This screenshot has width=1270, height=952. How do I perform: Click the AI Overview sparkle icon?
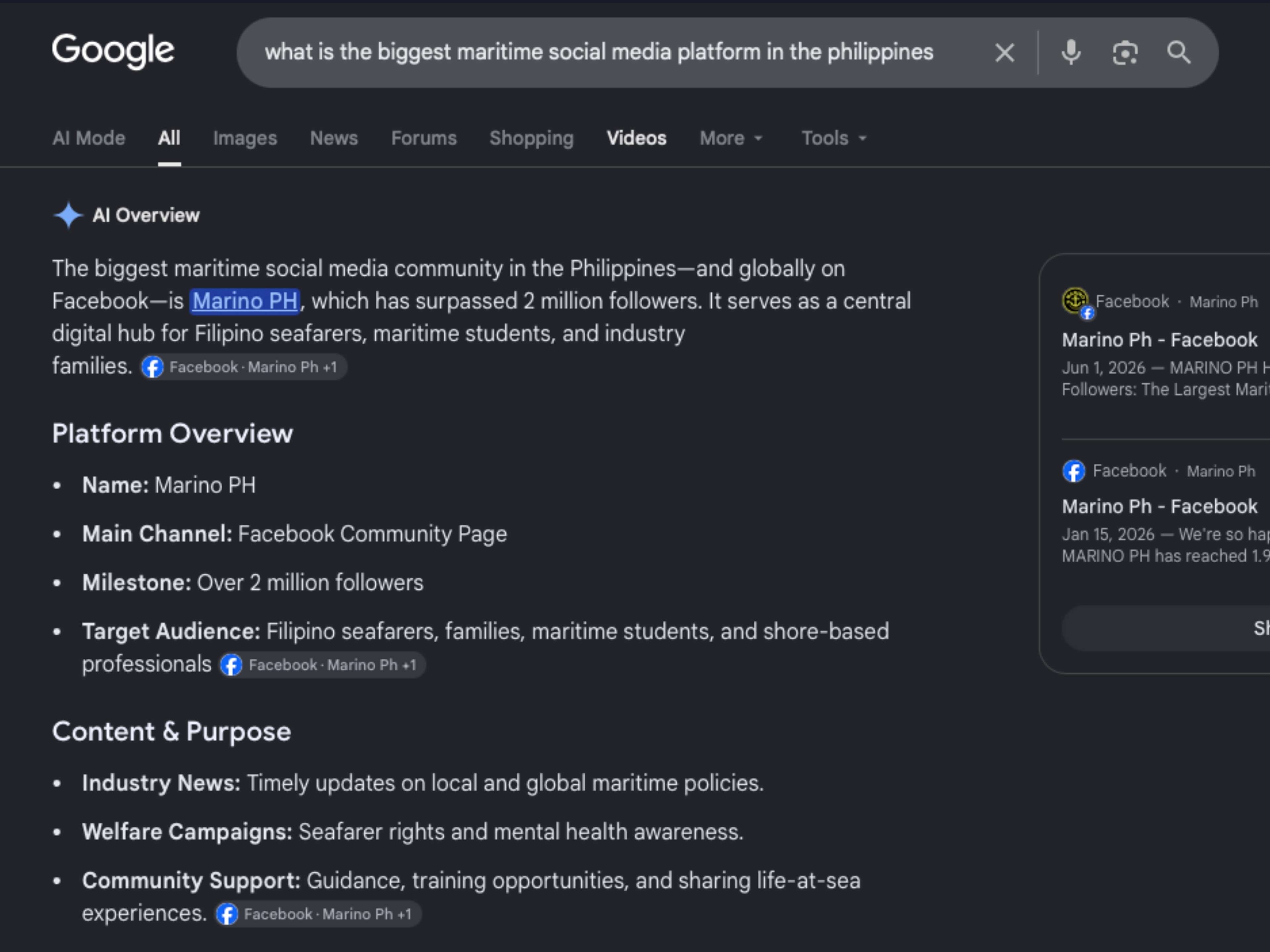coord(68,215)
